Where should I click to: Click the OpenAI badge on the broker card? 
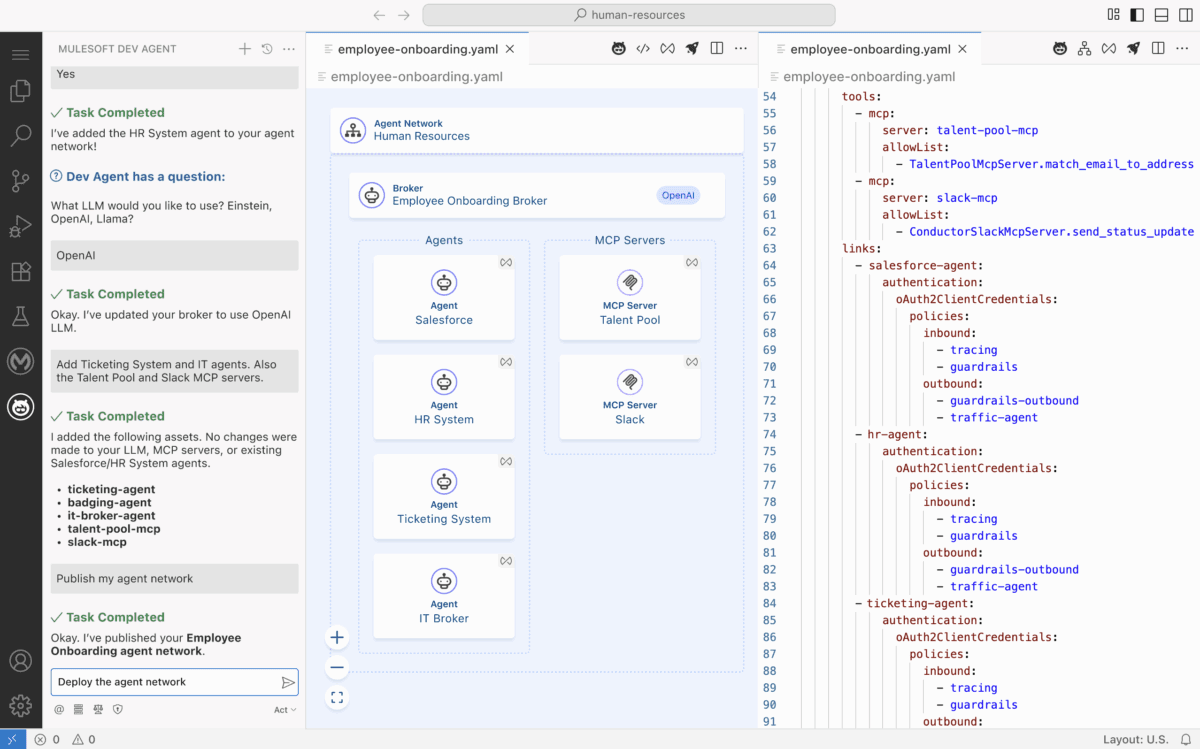(678, 196)
